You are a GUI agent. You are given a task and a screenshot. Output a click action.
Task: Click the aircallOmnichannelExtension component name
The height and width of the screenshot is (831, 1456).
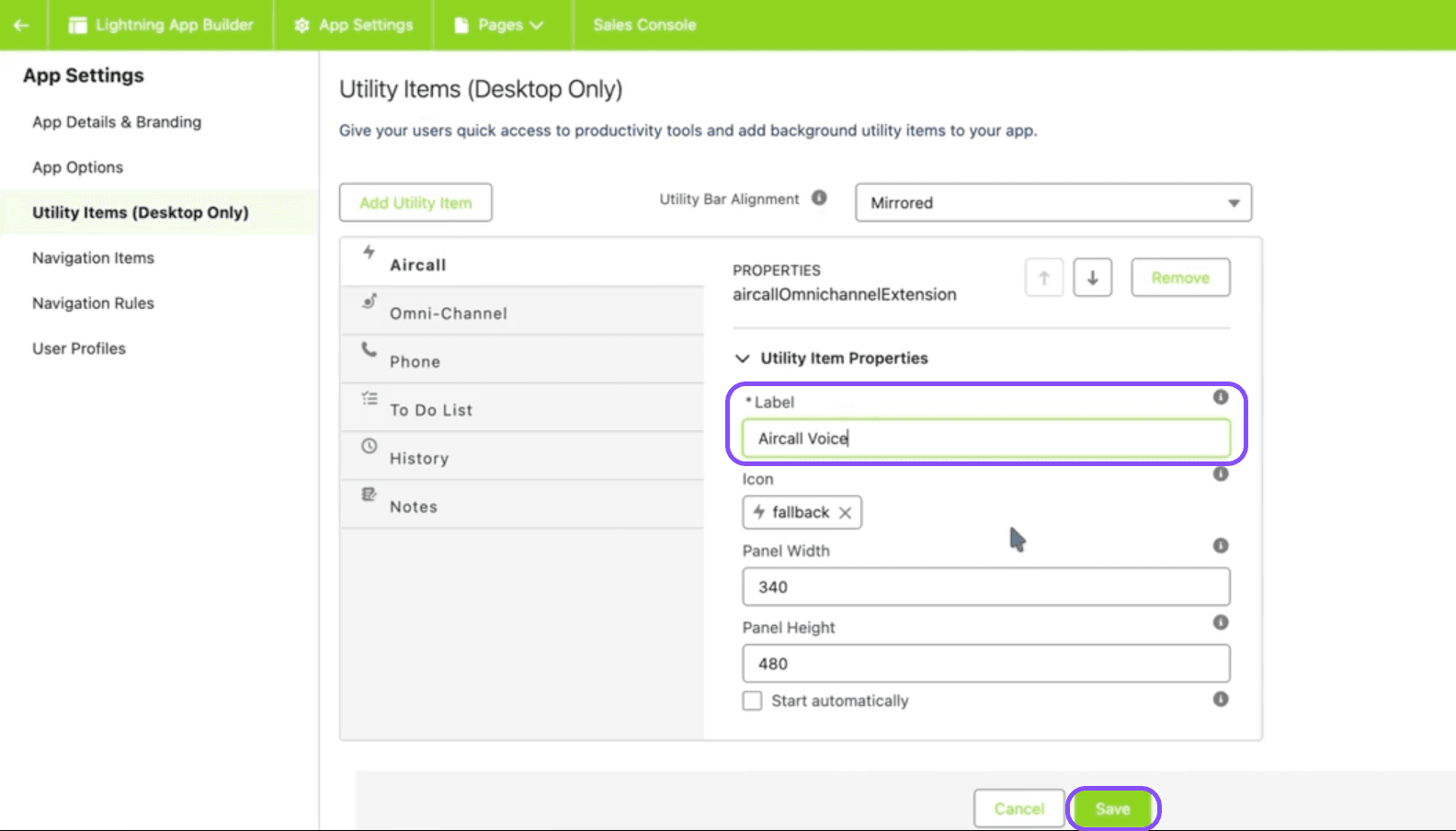(845, 294)
